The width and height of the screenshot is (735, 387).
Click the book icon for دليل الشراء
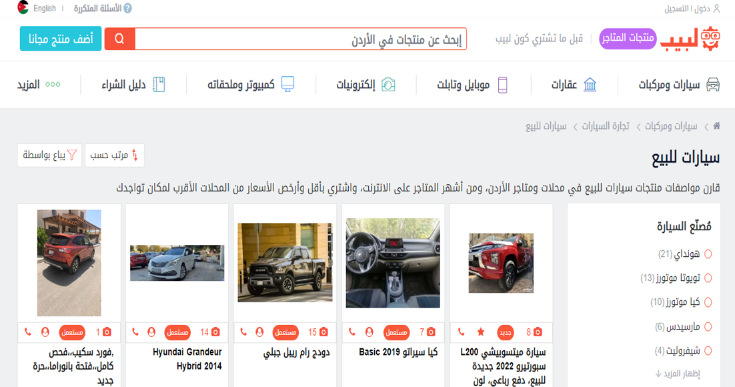(159, 85)
